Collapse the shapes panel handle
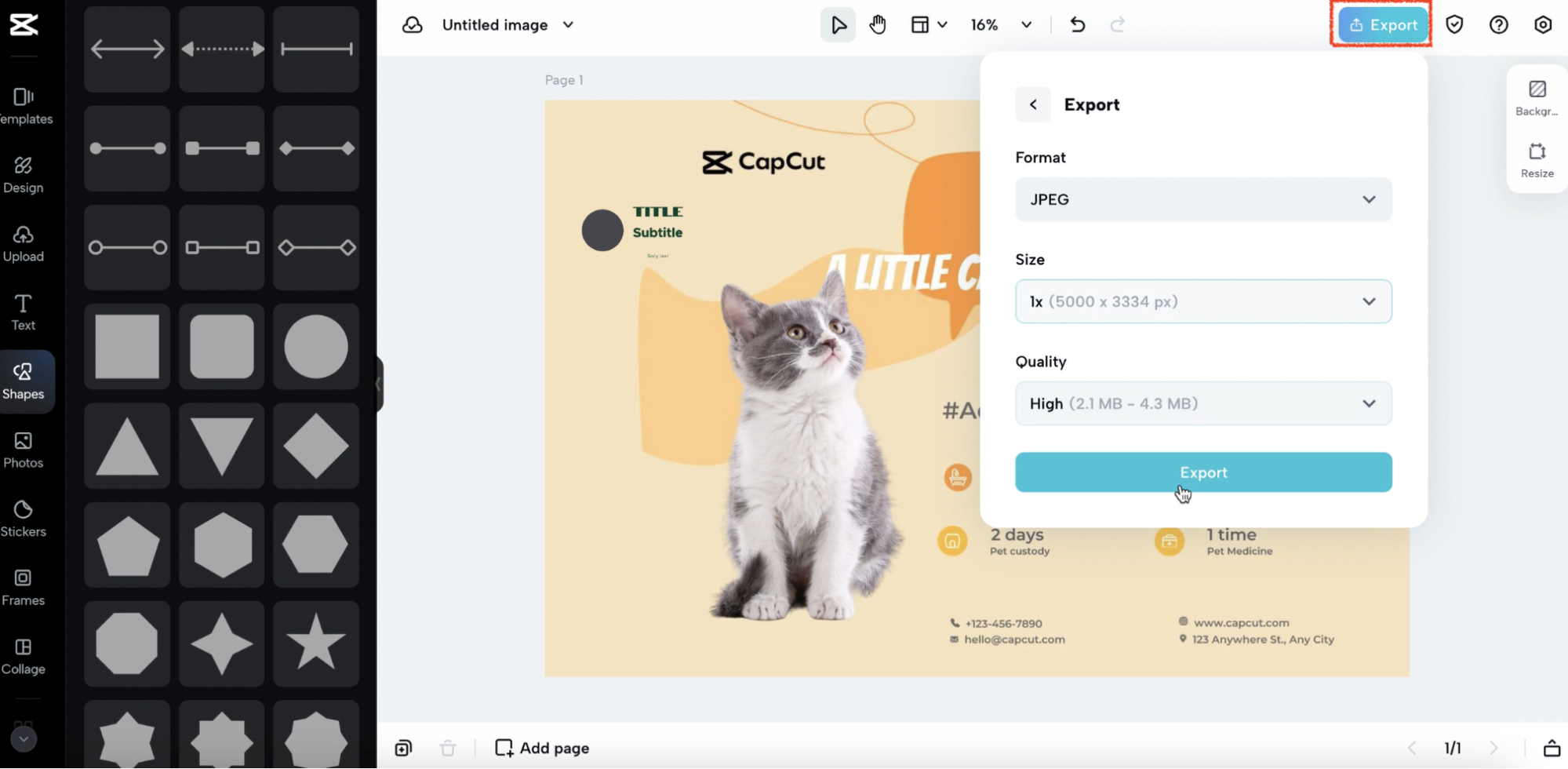 coord(379,384)
